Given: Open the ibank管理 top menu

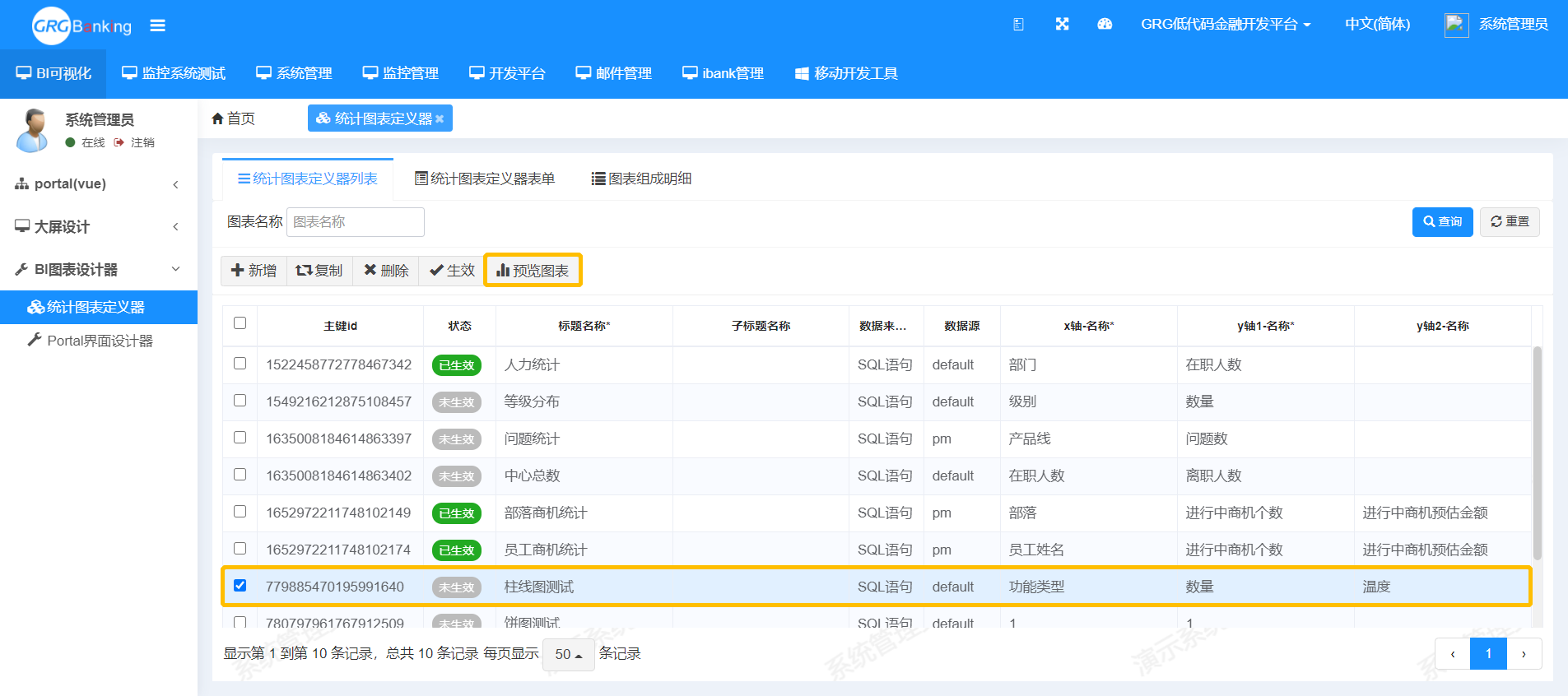Looking at the screenshot, I should pyautogui.click(x=723, y=73).
